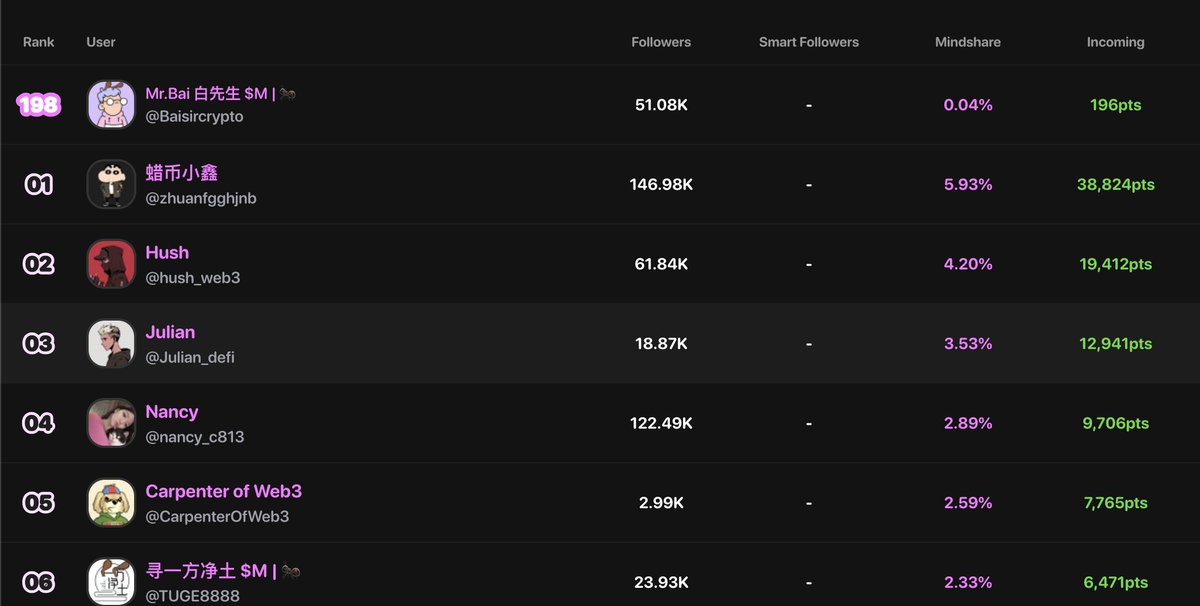Screen dimensions: 1200x606
Task: Click the Rank column header
Action: point(39,42)
